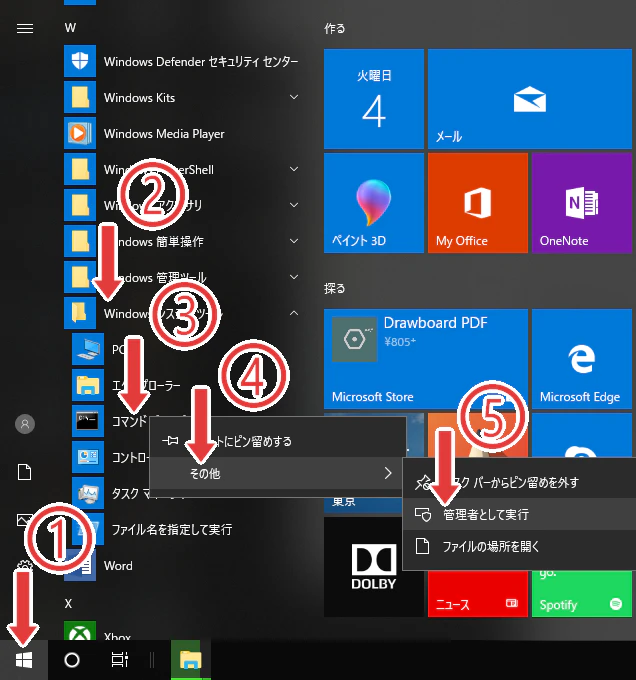The image size is (636, 680).
Task: Expand the Windows 簡単操作 folder chevron
Action: [x=294, y=241]
